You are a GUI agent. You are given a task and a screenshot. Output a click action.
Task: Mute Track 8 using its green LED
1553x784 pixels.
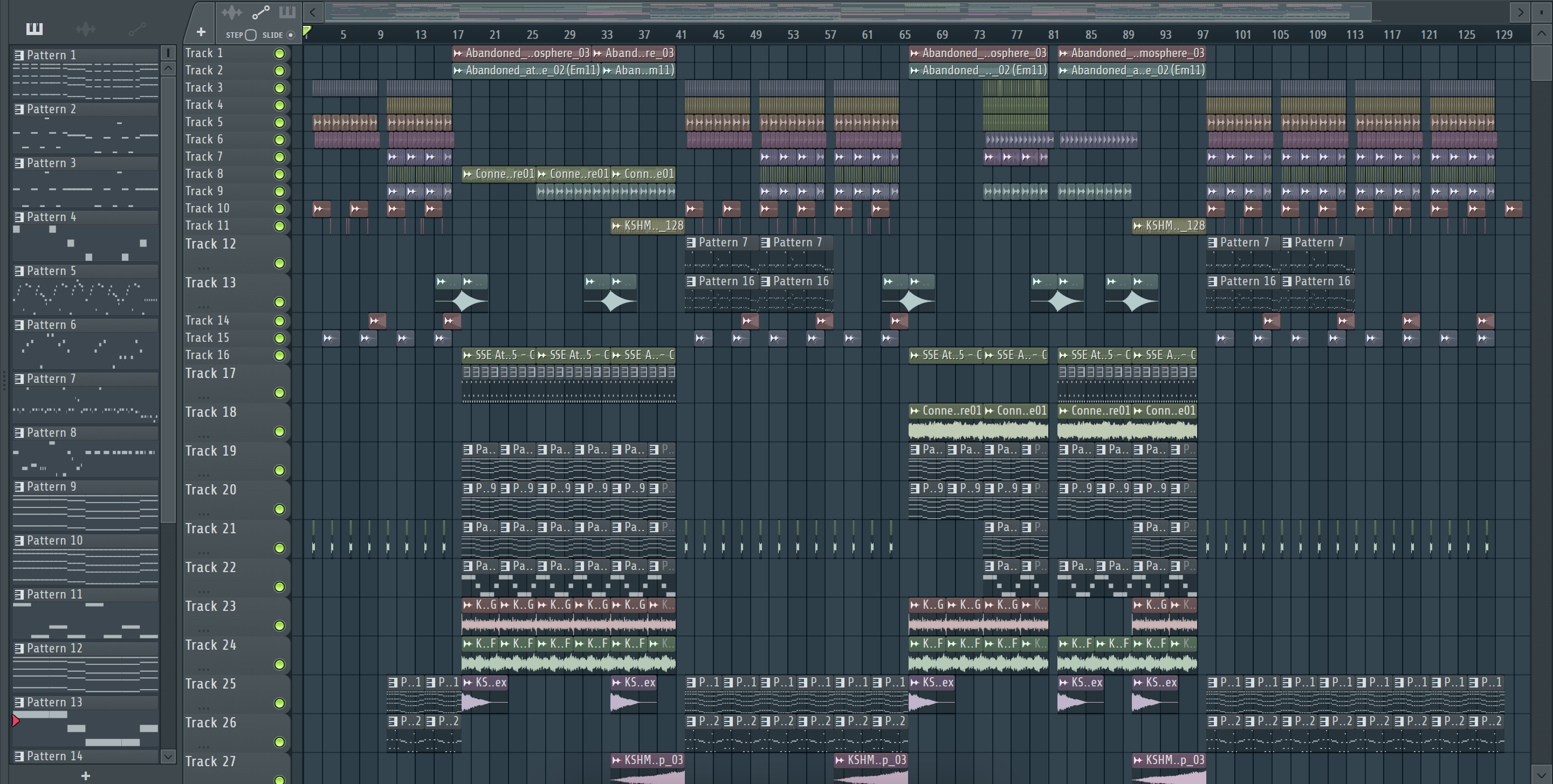point(280,175)
